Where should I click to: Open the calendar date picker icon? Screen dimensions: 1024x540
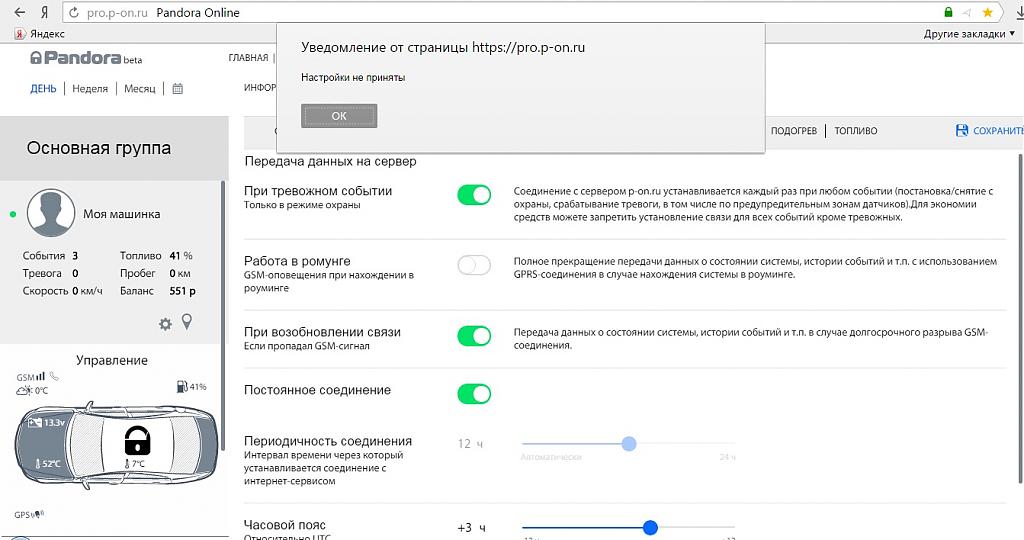pyautogui.click(x=178, y=89)
